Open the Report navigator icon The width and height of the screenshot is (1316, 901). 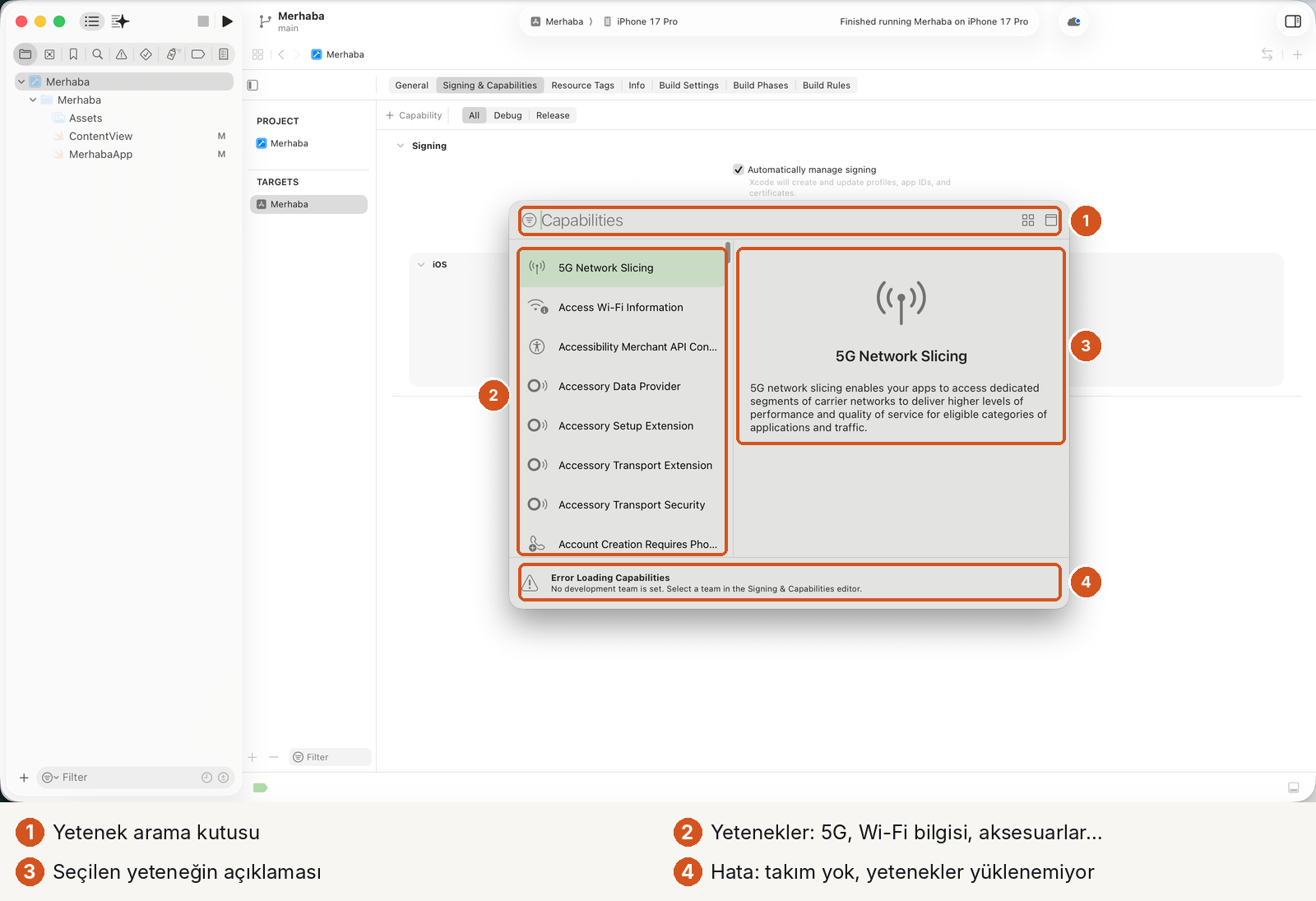tap(223, 54)
